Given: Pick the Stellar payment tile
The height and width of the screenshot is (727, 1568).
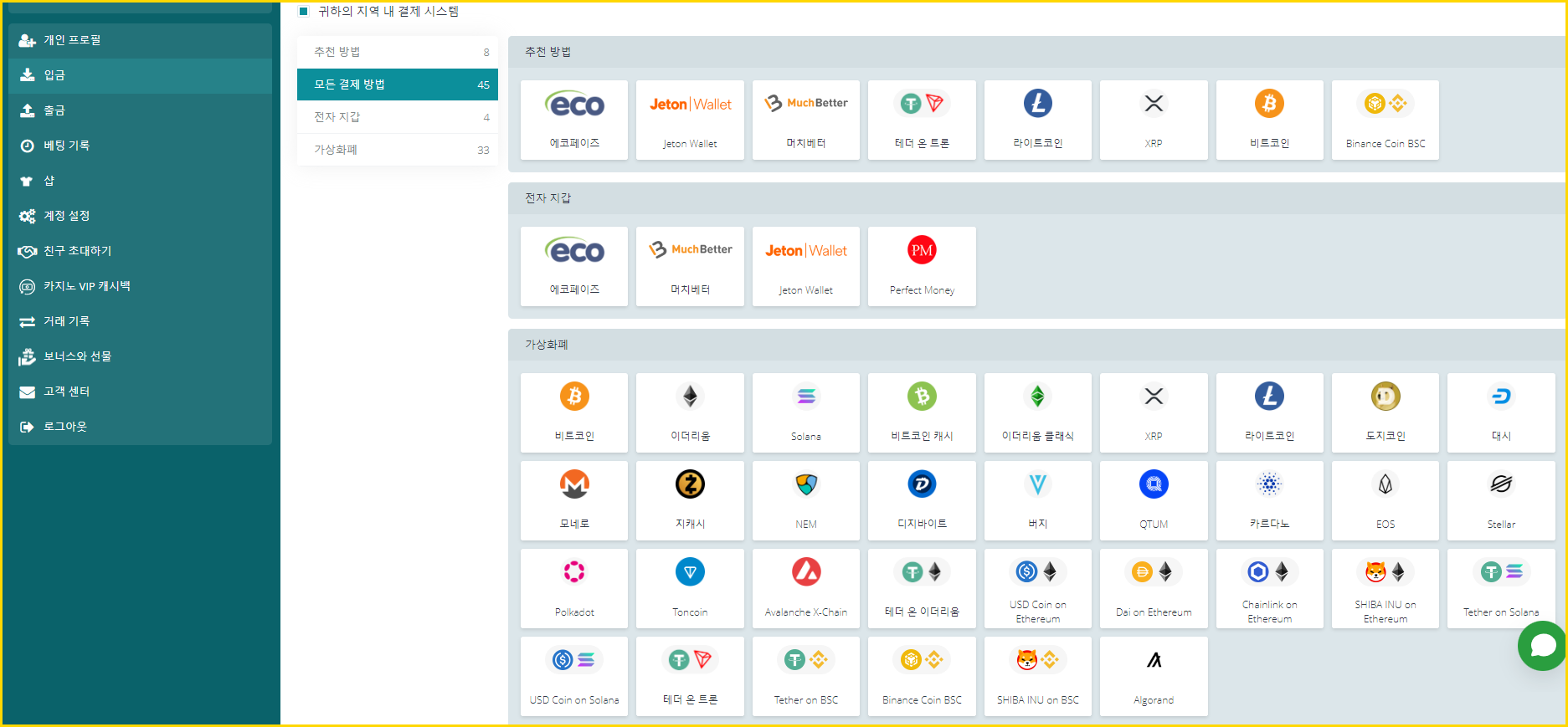Looking at the screenshot, I should pyautogui.click(x=1501, y=500).
